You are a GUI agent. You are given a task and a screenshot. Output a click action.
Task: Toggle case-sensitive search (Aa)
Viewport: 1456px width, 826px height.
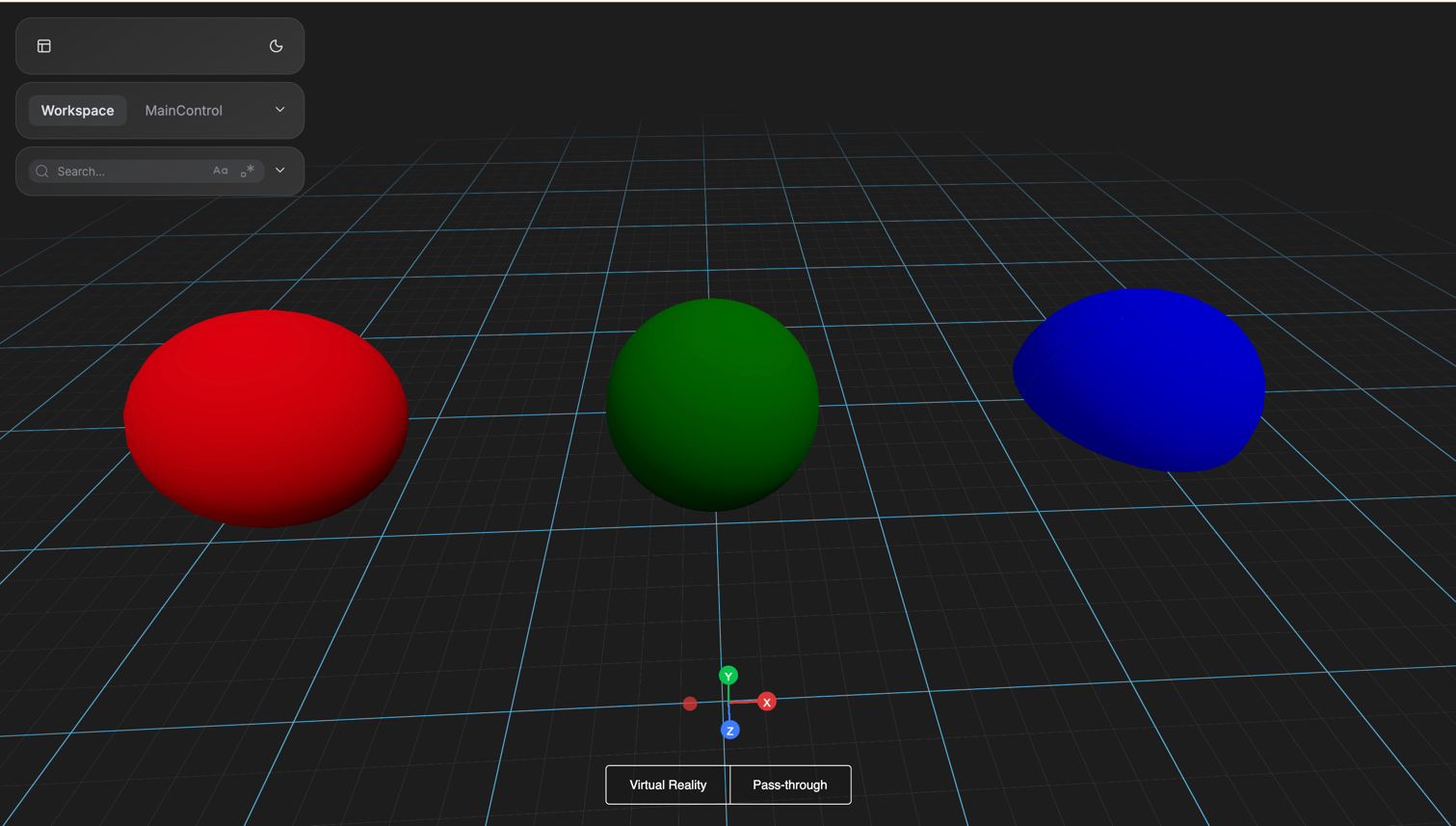(x=221, y=171)
